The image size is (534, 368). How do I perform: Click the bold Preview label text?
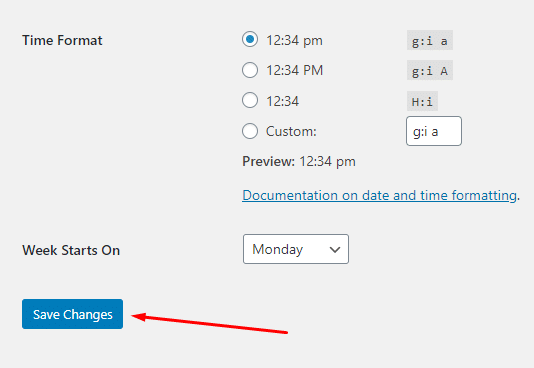[268, 161]
